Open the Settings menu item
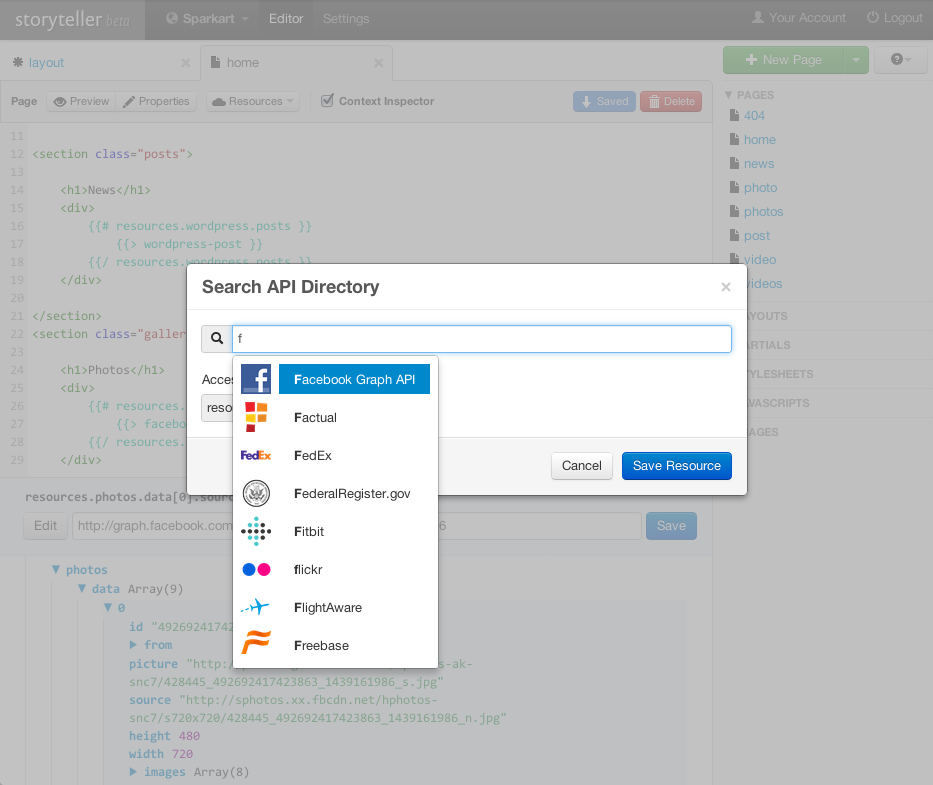933x785 pixels. (346, 18)
